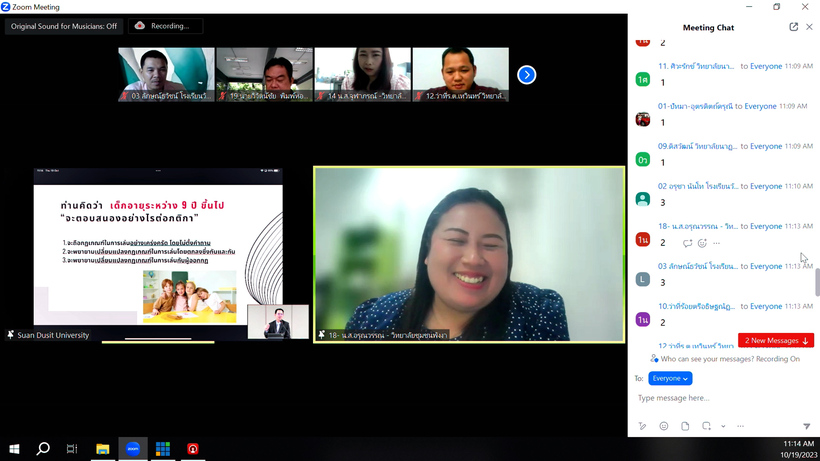Open Windows taskbar search
This screenshot has width=820, height=461.
(x=43, y=448)
